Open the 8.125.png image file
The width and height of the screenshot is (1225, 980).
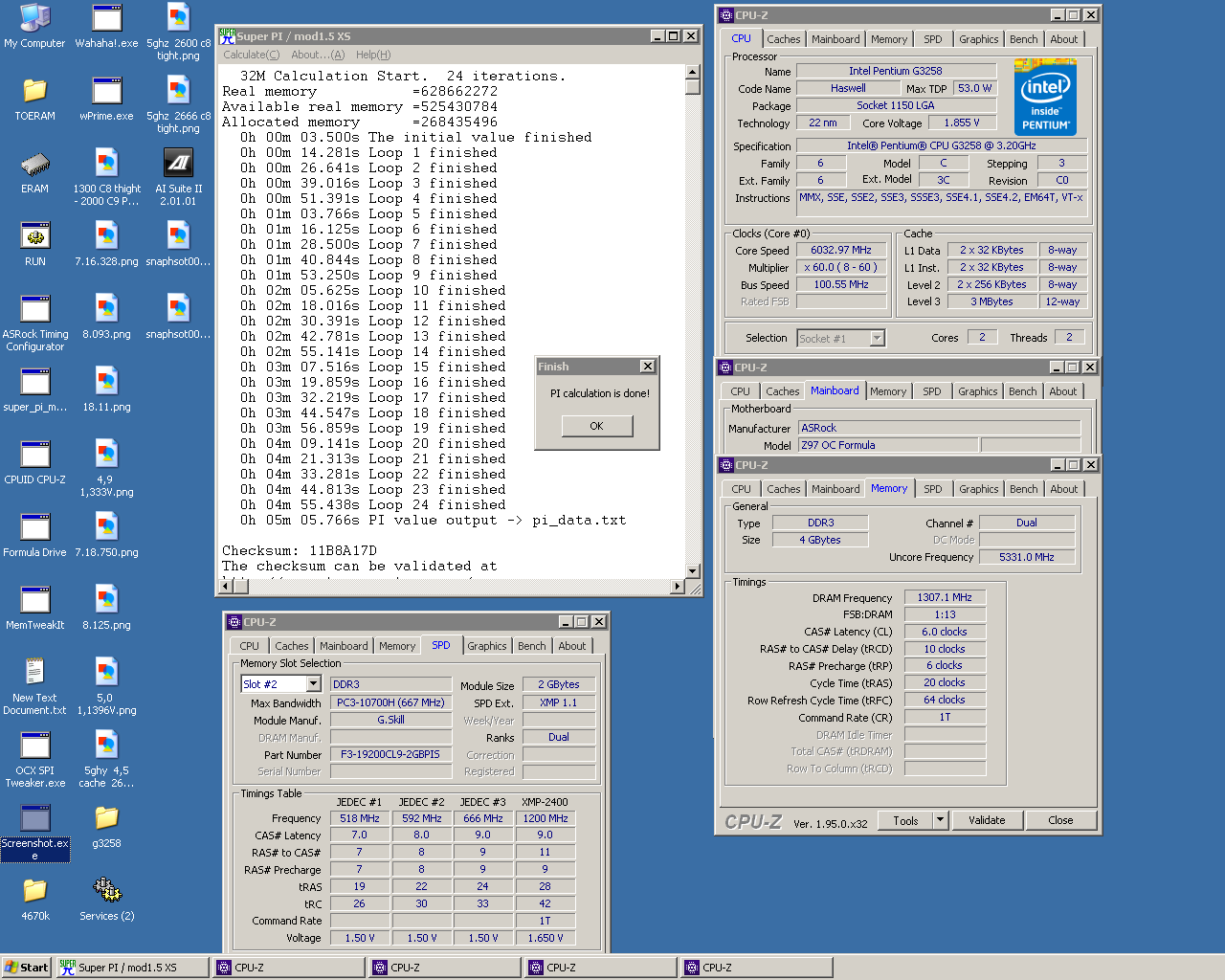106,608
